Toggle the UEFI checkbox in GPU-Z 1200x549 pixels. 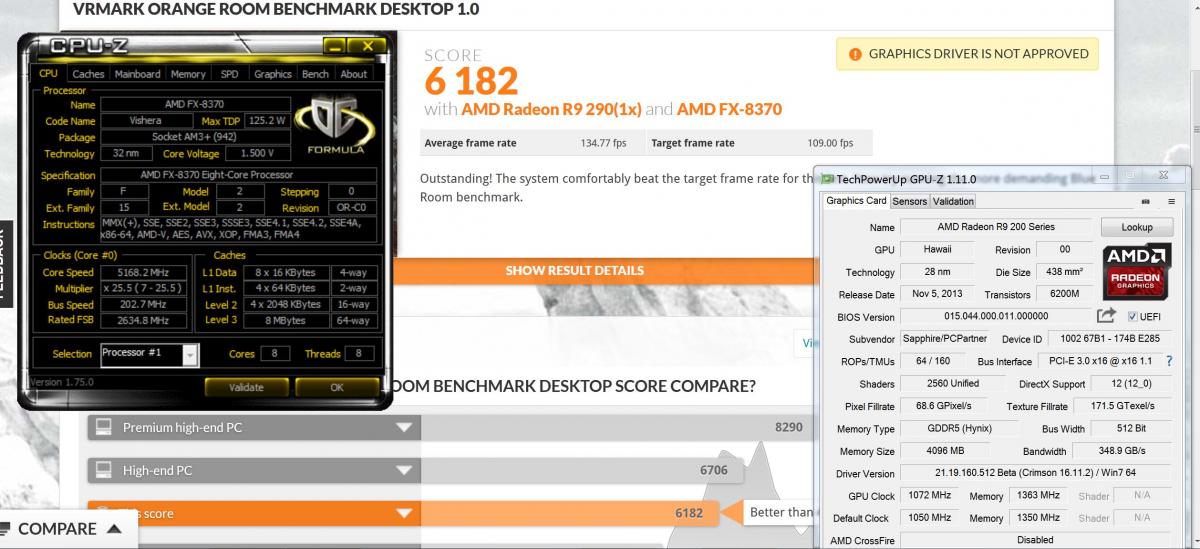pos(1134,316)
